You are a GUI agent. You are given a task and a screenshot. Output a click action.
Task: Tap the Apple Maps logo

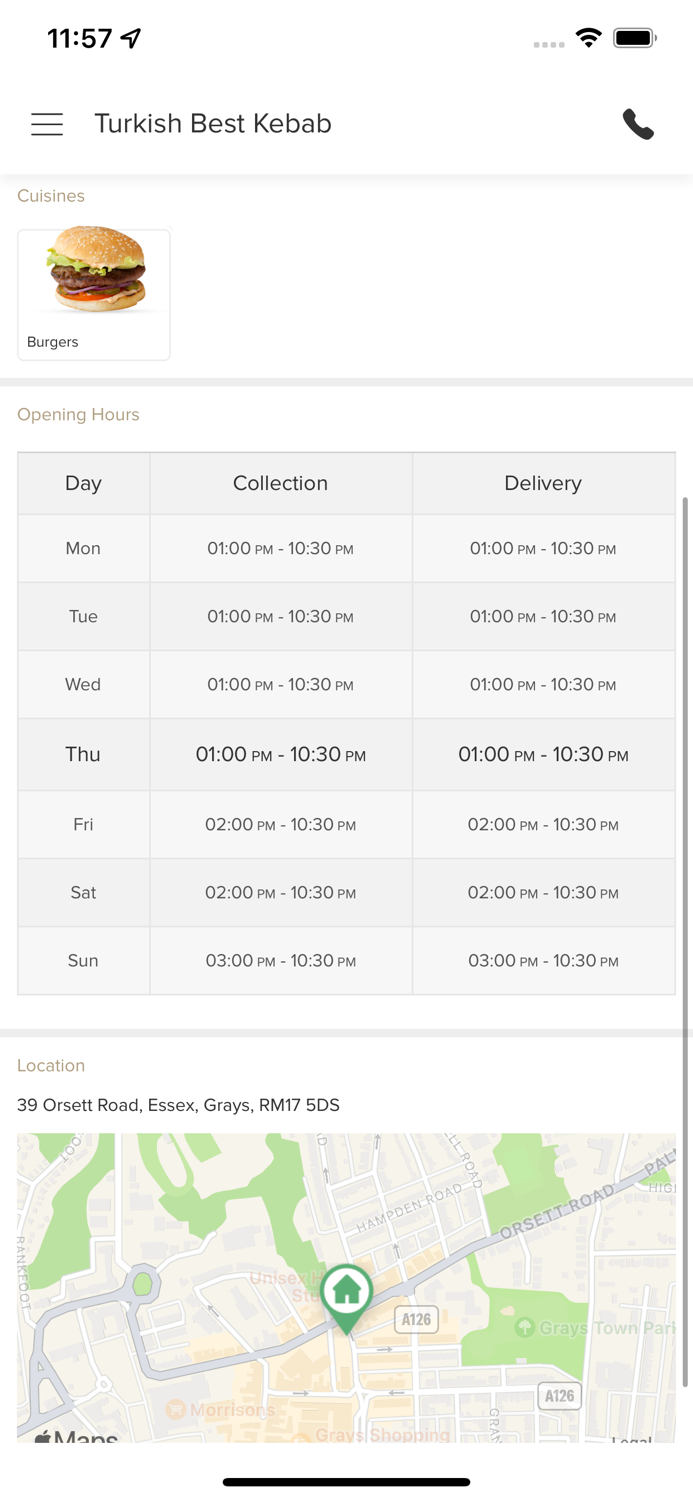click(76, 1438)
